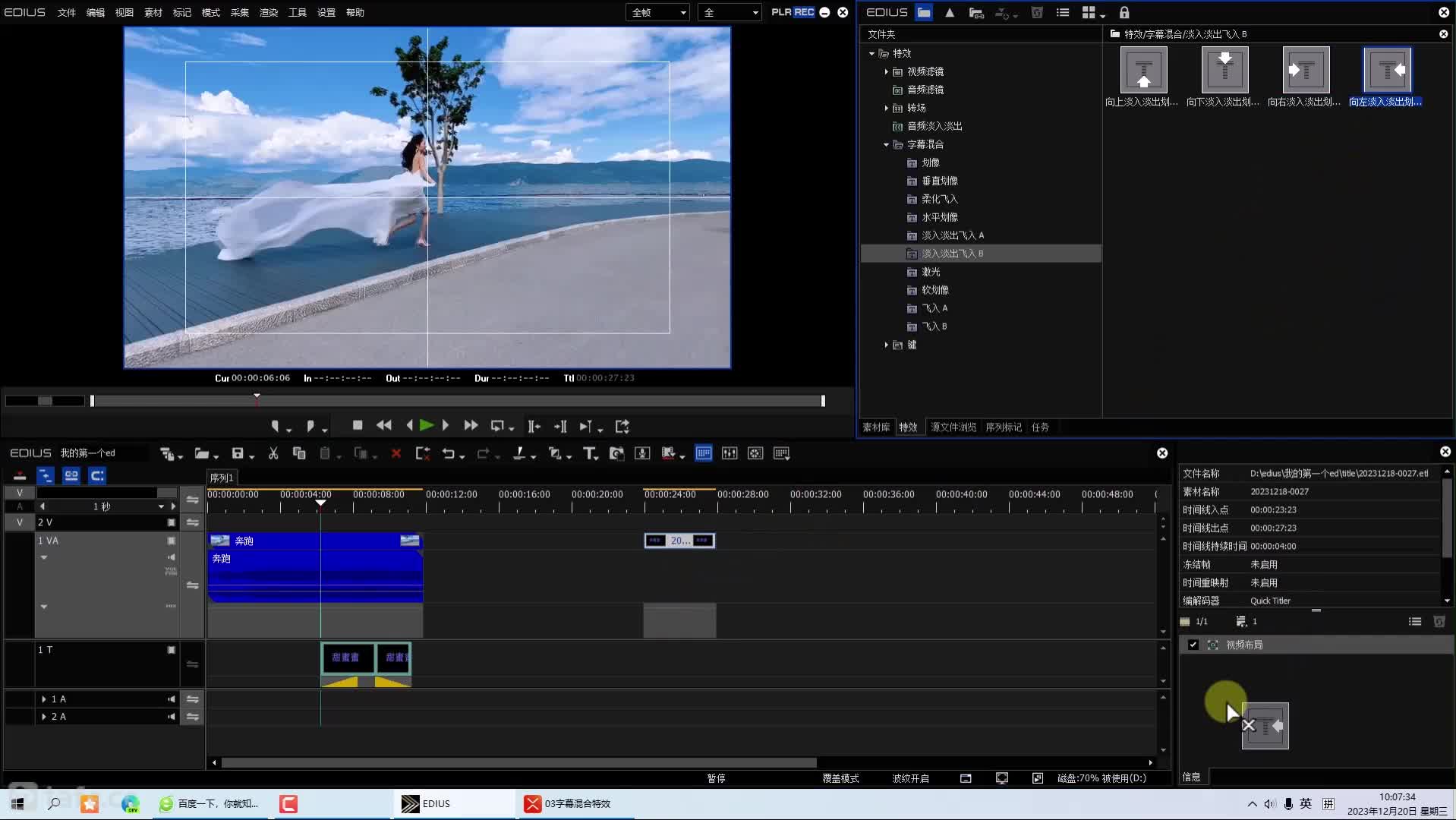
Task: Click the preview position slider bar
Action: 457,401
